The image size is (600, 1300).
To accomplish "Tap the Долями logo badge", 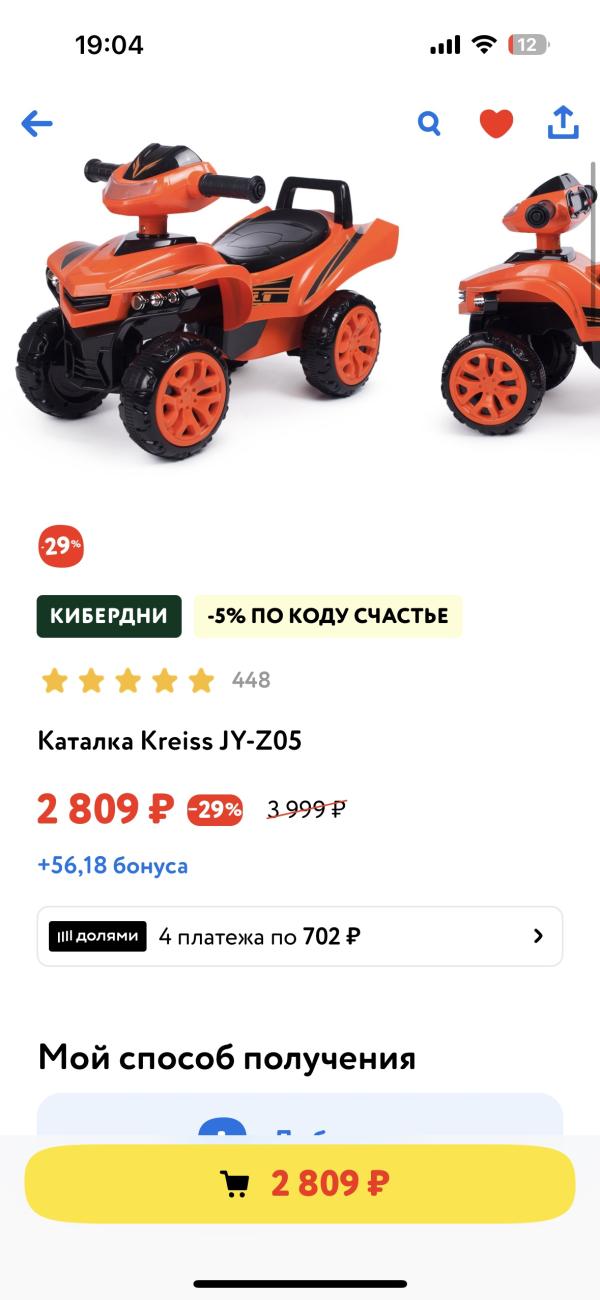I will pyautogui.click(x=98, y=936).
